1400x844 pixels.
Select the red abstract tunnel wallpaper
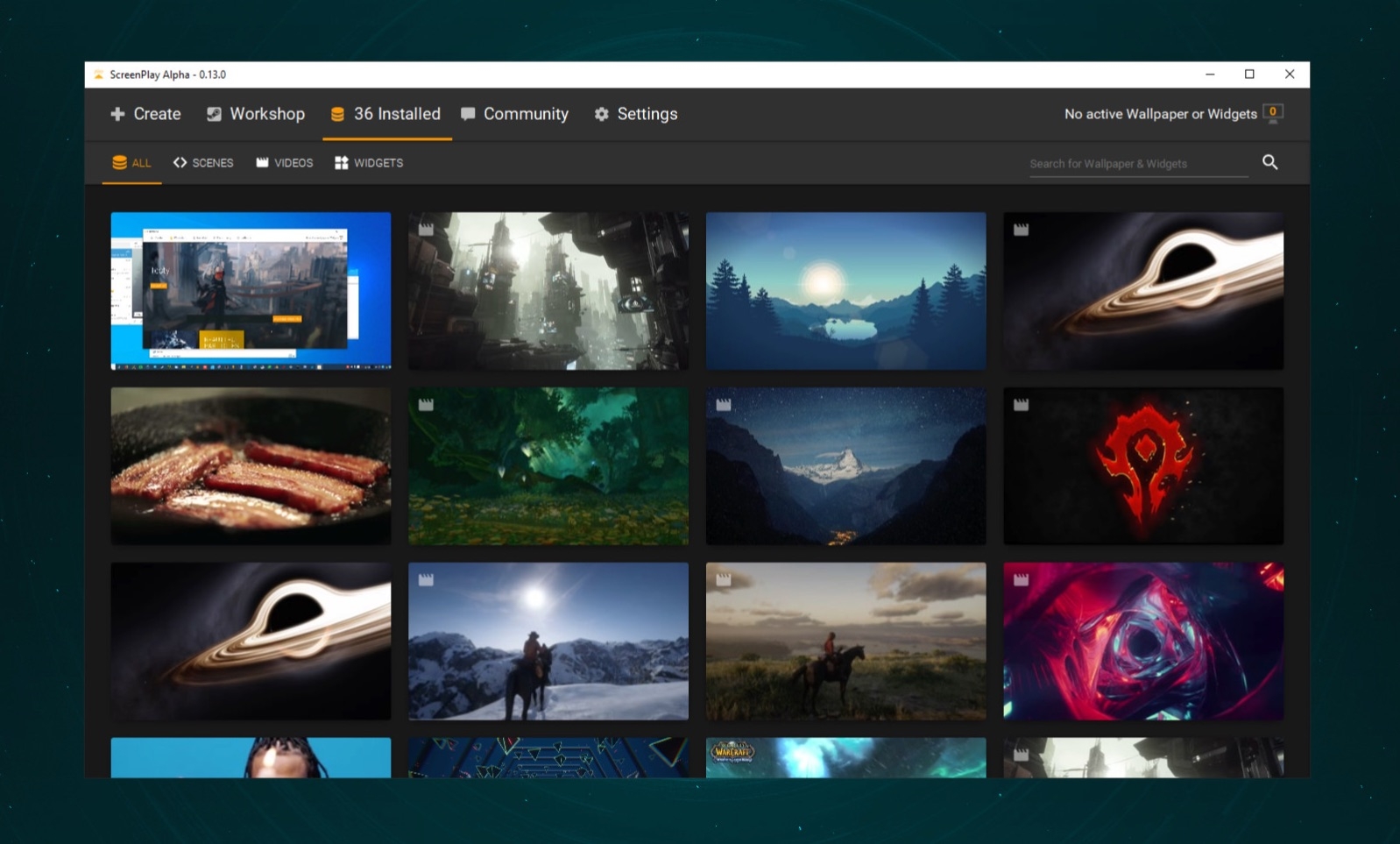click(1143, 641)
